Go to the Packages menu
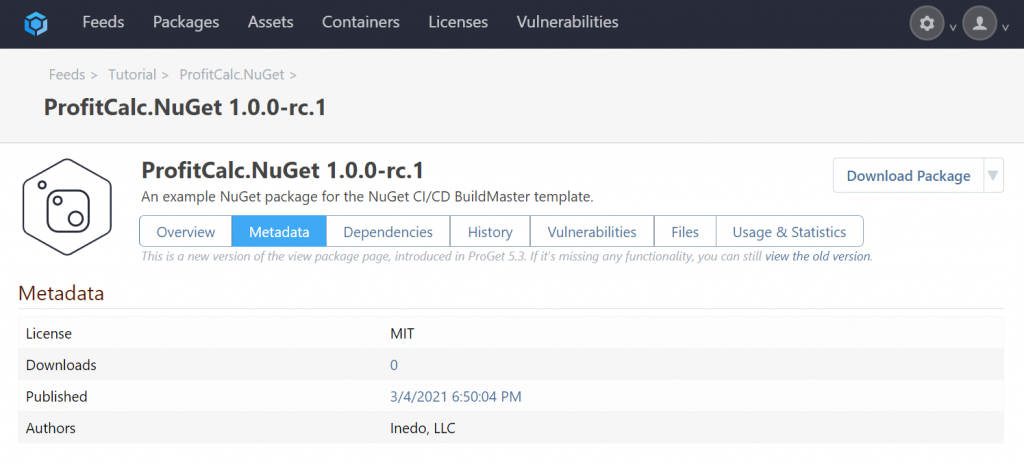This screenshot has width=1024, height=464. 186,22
